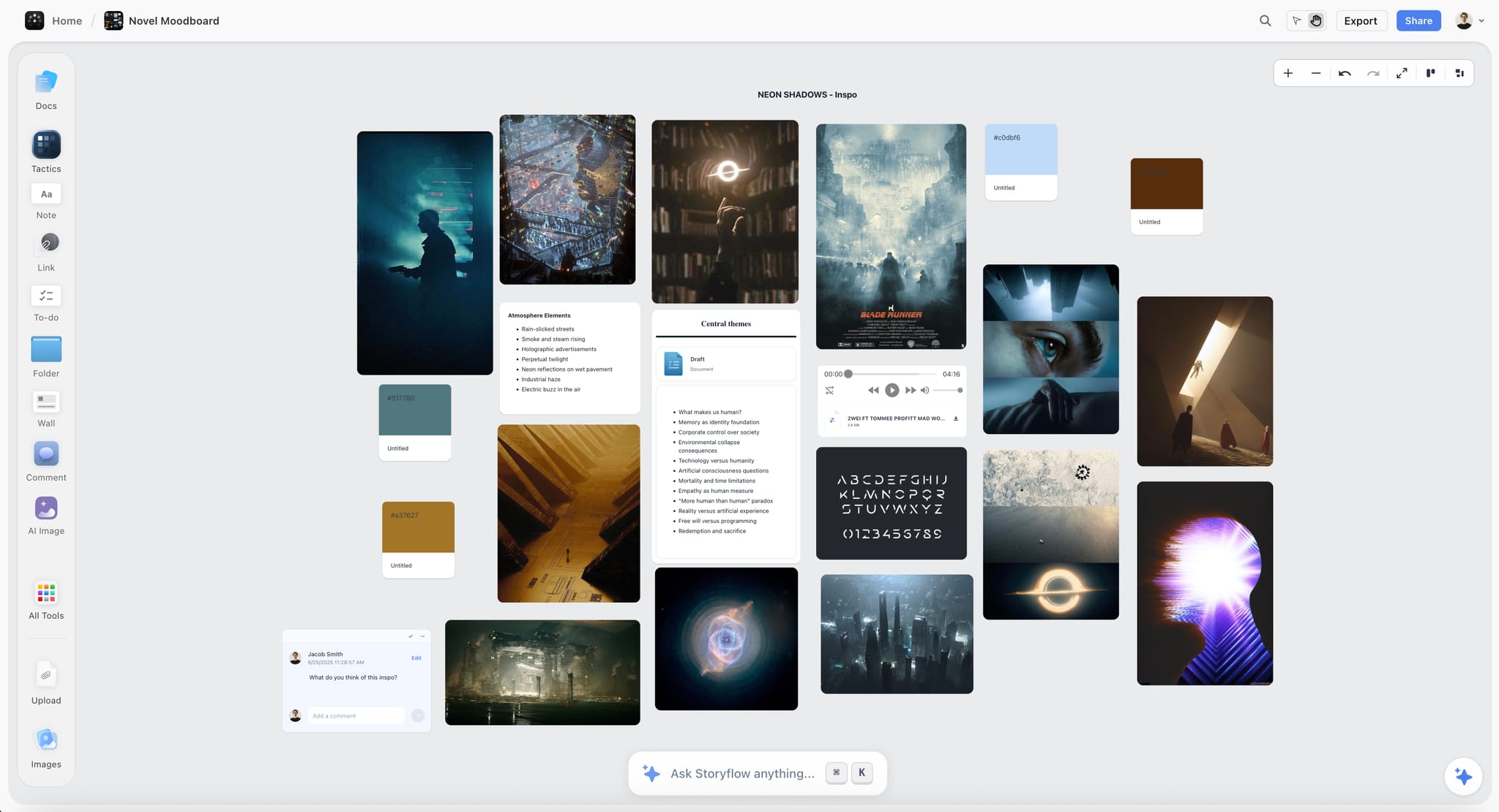The height and width of the screenshot is (812, 1499).
Task: Mark the comment thread as resolved
Action: point(411,636)
